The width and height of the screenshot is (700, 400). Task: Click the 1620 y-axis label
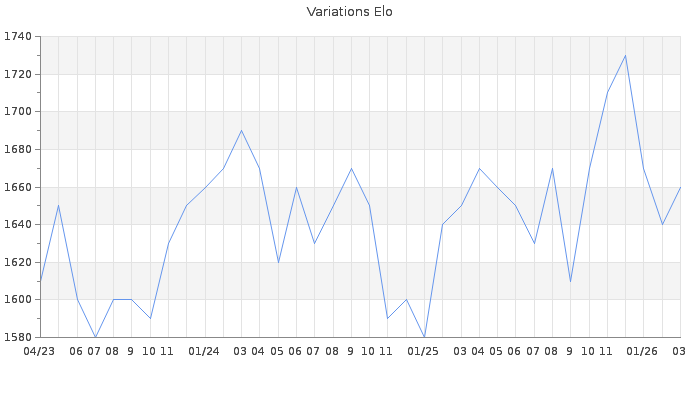(18, 262)
